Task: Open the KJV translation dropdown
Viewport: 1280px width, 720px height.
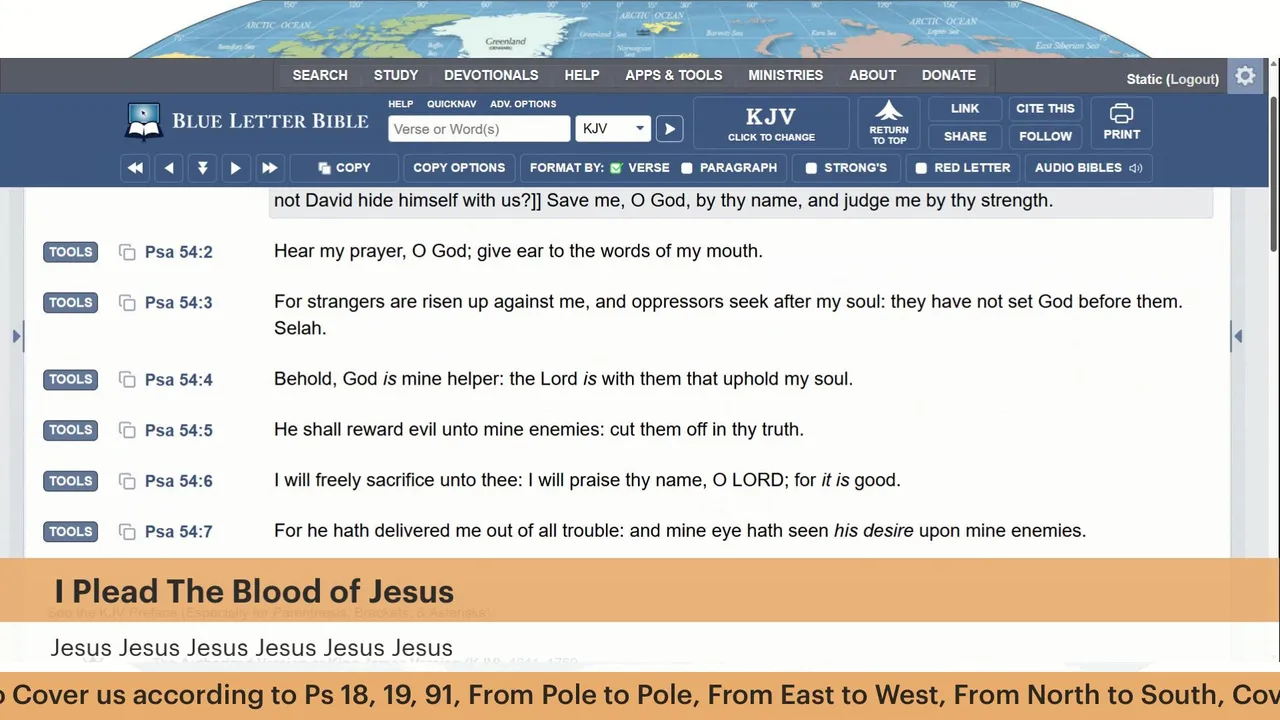Action: 613,129
